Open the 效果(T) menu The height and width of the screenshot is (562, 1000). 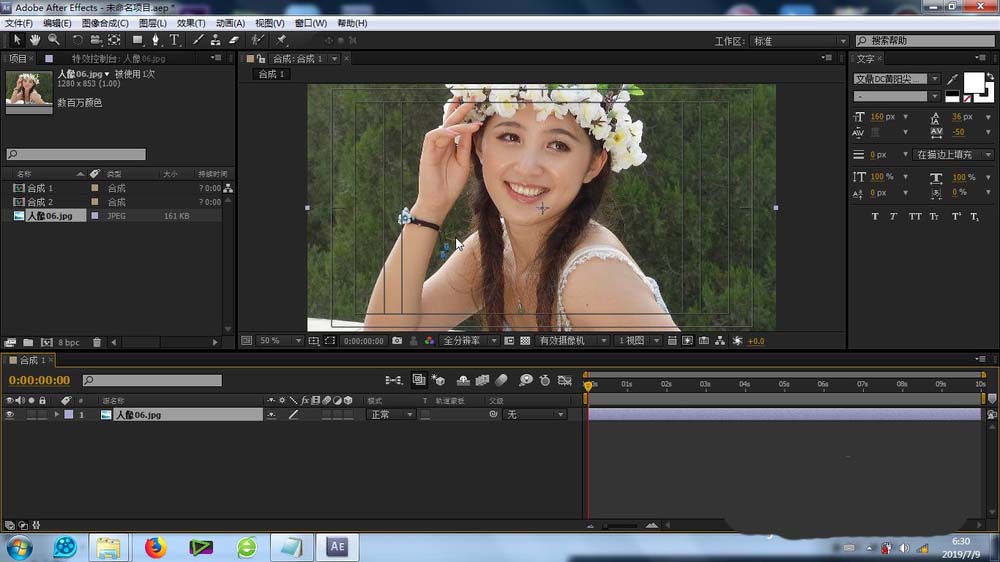(x=191, y=23)
